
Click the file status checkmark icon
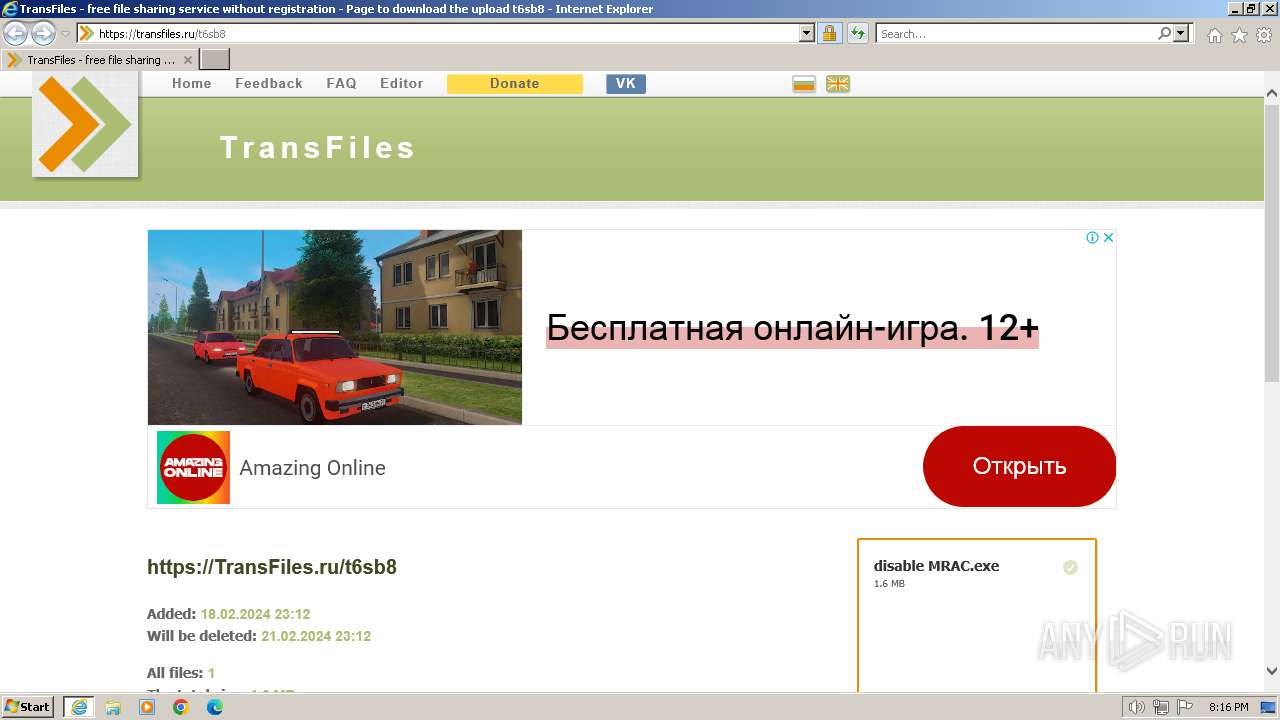(x=1070, y=567)
